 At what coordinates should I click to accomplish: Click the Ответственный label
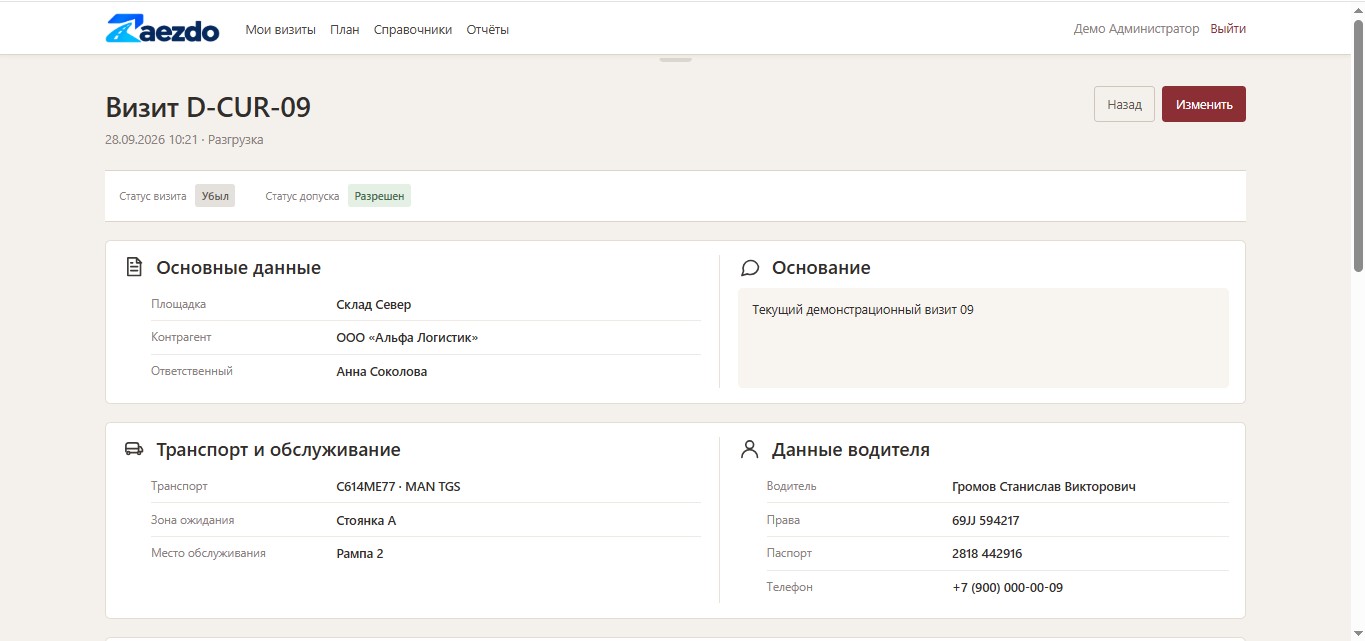(x=192, y=371)
